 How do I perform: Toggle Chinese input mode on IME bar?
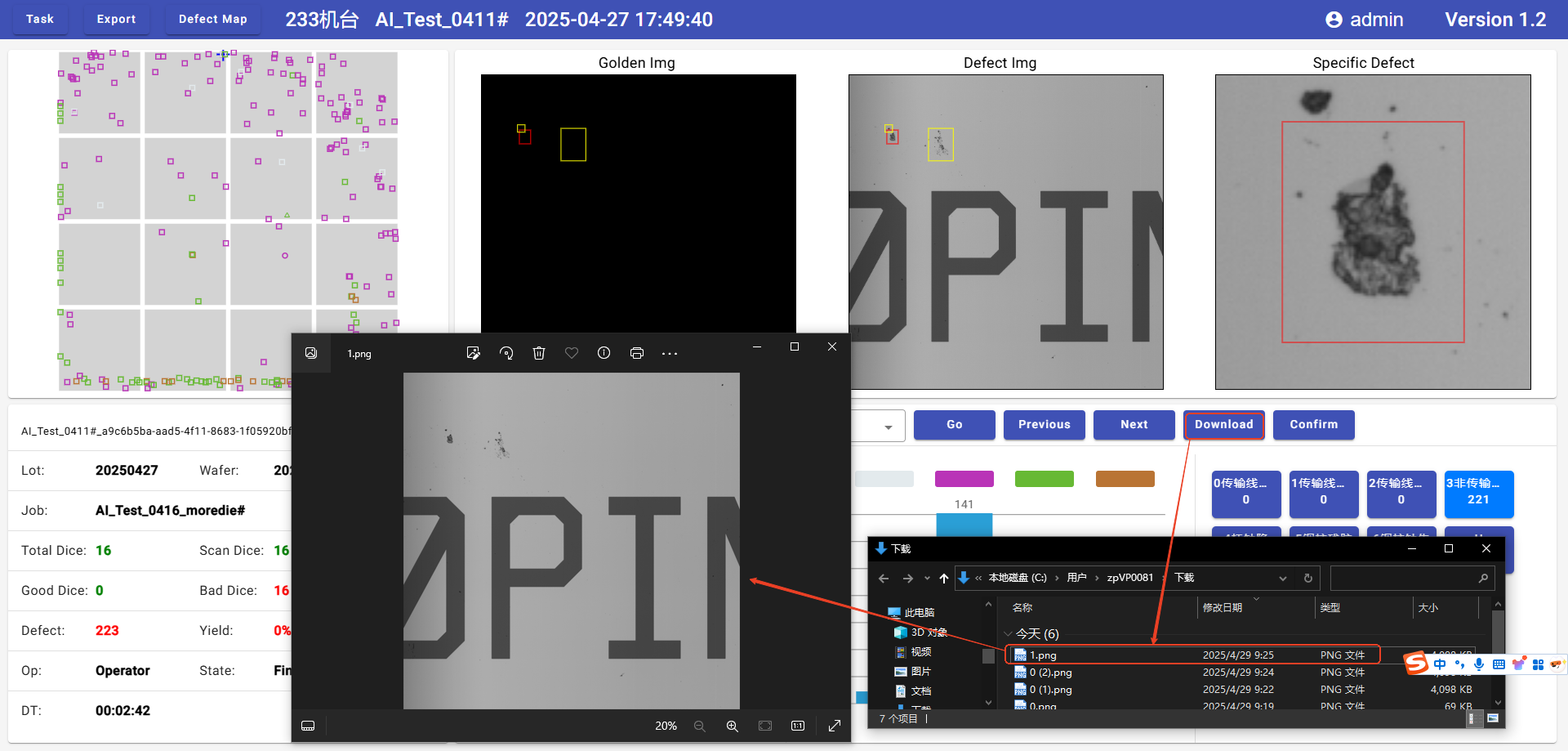tap(1440, 664)
